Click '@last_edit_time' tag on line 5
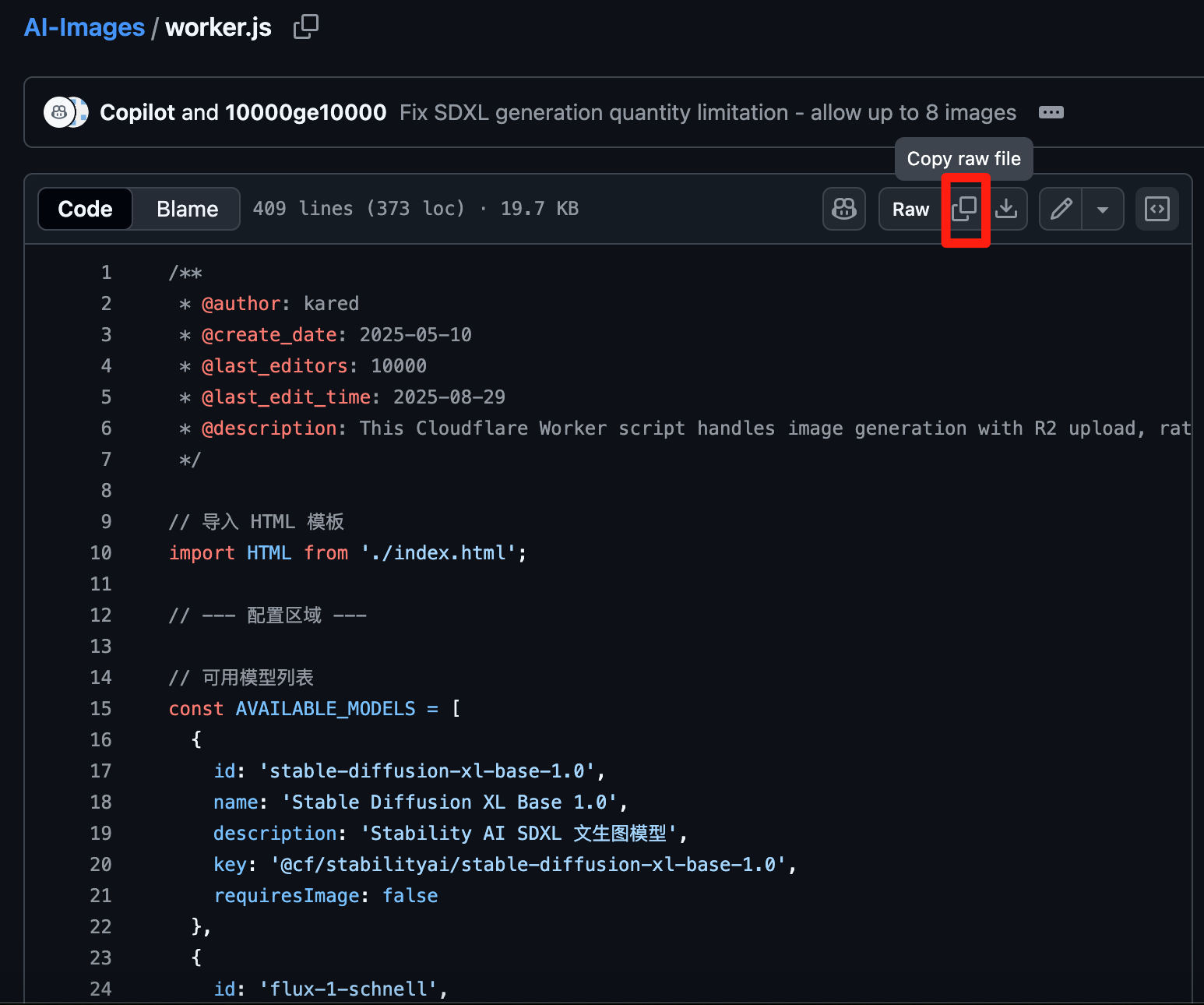1204x1005 pixels. coord(286,397)
